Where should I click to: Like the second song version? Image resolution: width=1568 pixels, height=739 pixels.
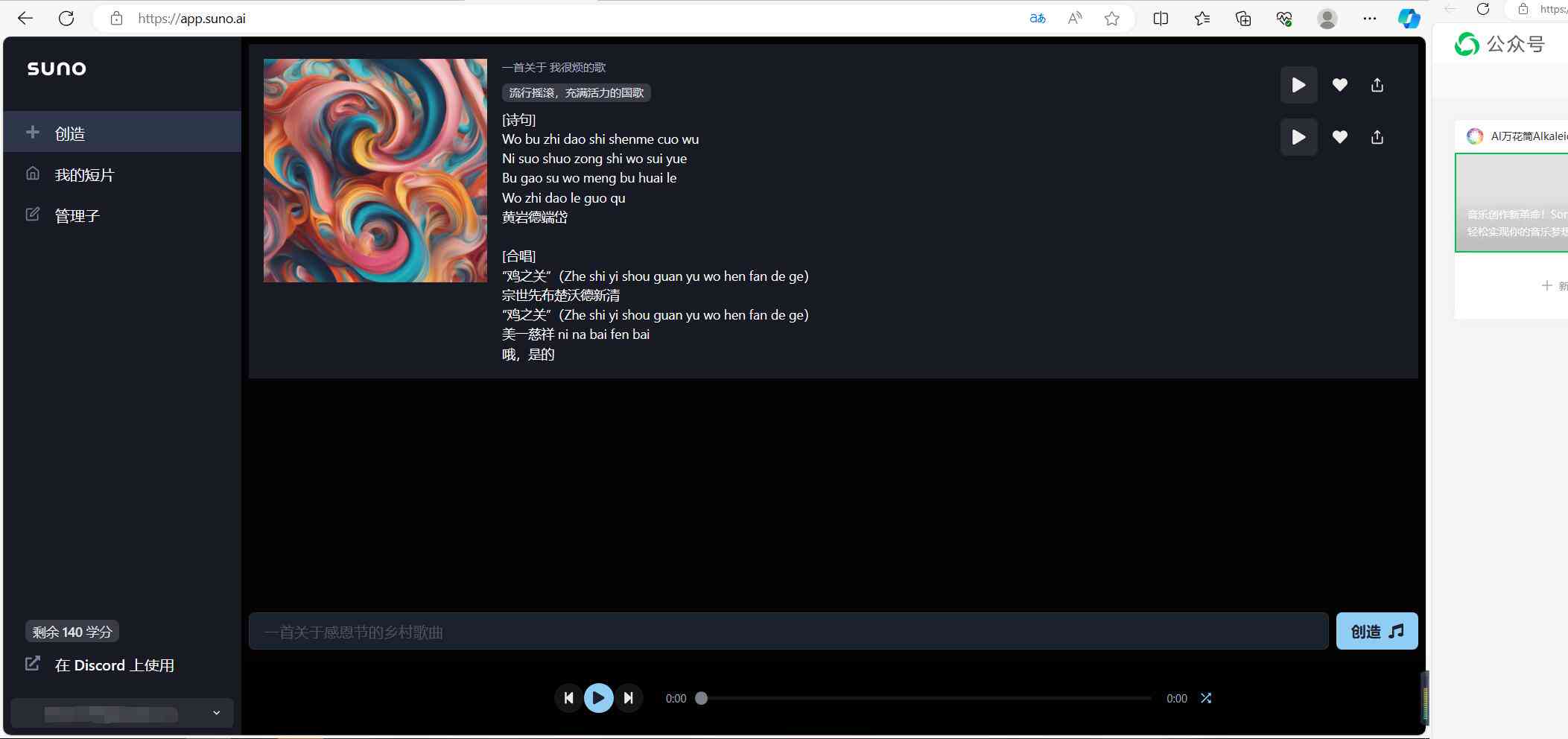1339,137
